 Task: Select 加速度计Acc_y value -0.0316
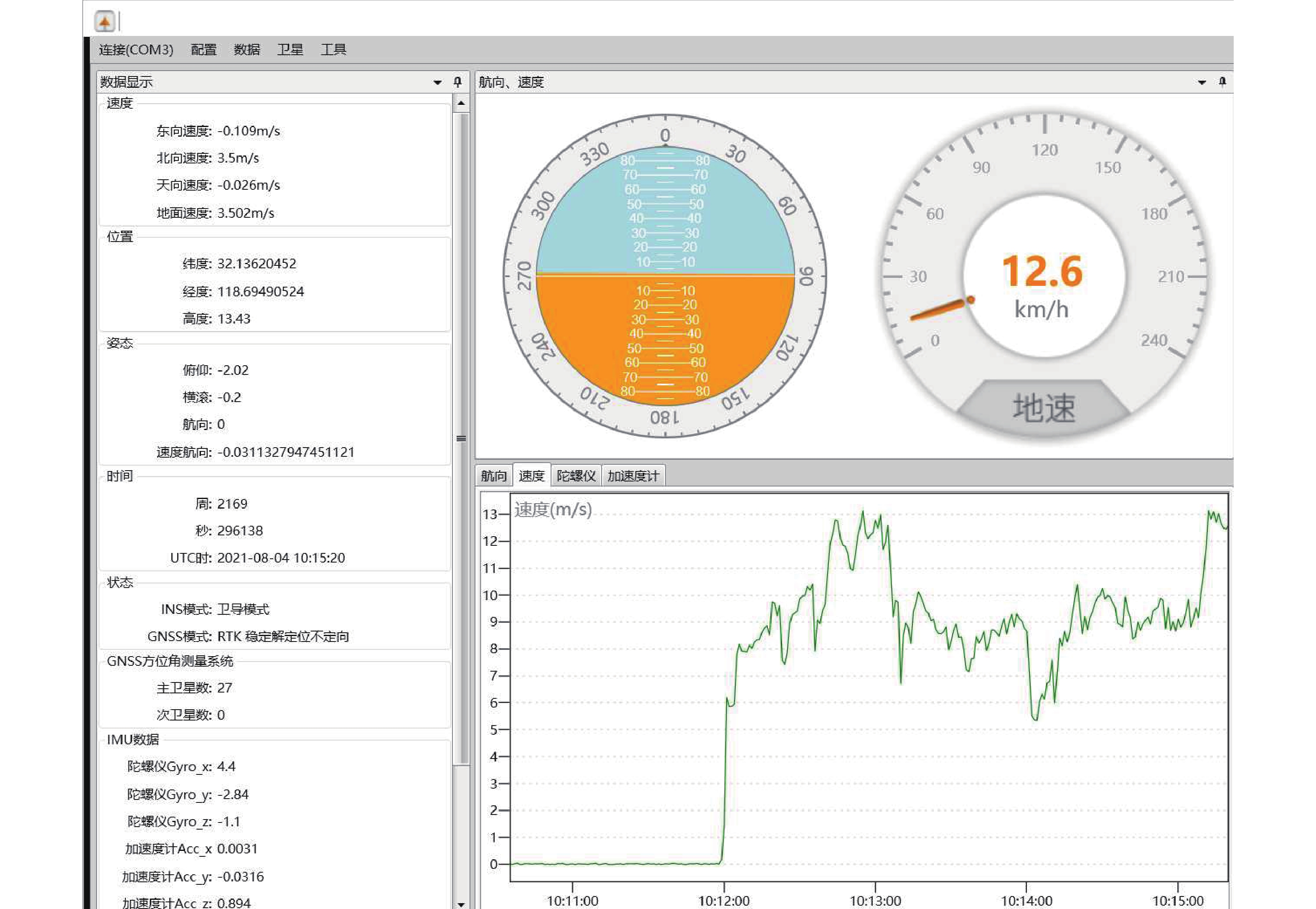(240, 876)
